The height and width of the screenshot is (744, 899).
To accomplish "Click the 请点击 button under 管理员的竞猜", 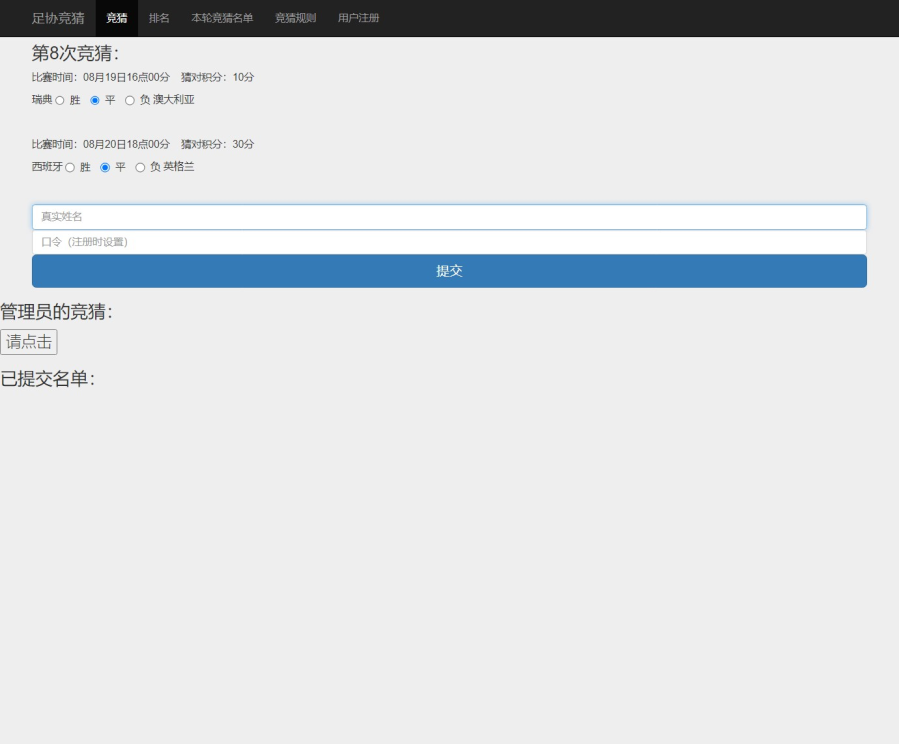I will (29, 342).
